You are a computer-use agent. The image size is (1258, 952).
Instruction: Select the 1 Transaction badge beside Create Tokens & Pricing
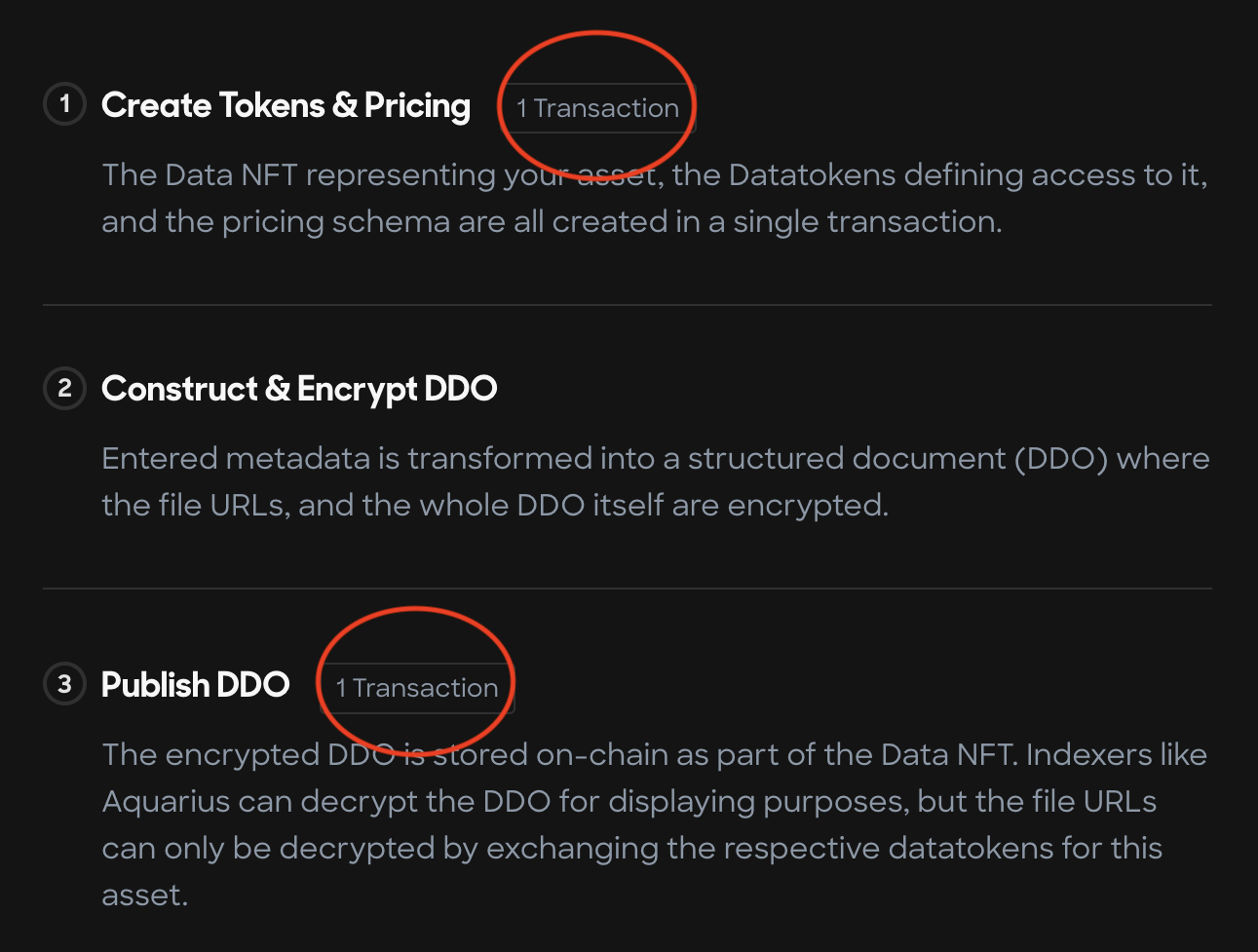[x=597, y=108]
